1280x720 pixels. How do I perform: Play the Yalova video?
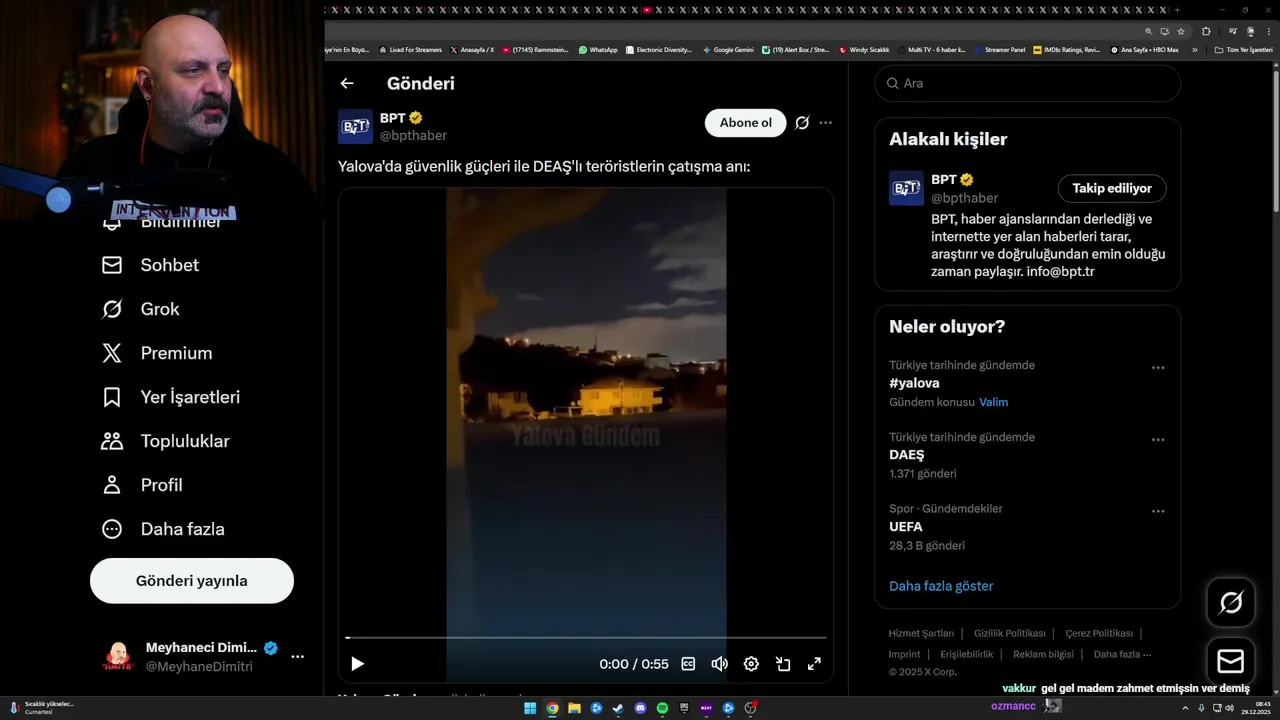[x=357, y=664]
